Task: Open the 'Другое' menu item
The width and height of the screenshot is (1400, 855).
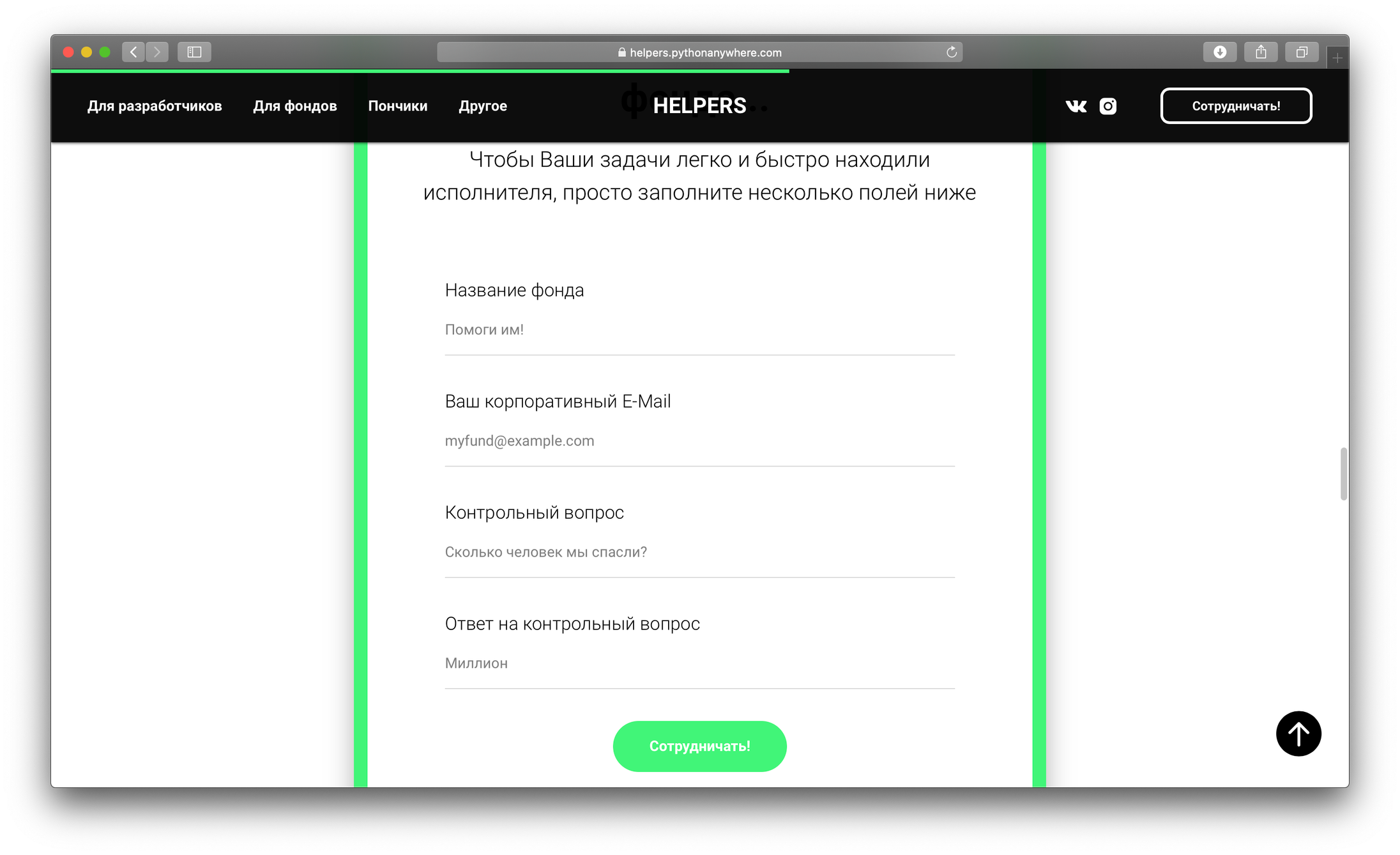Action: pyautogui.click(x=483, y=106)
